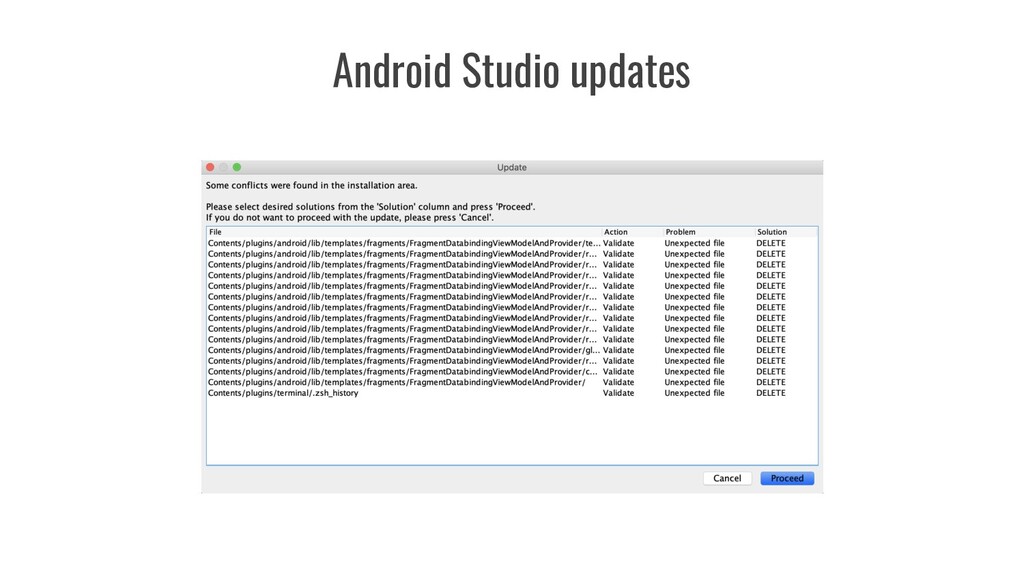Screen dimensions: 1024x576
Task: Click Validate in the 'te...' row
Action: (x=618, y=243)
